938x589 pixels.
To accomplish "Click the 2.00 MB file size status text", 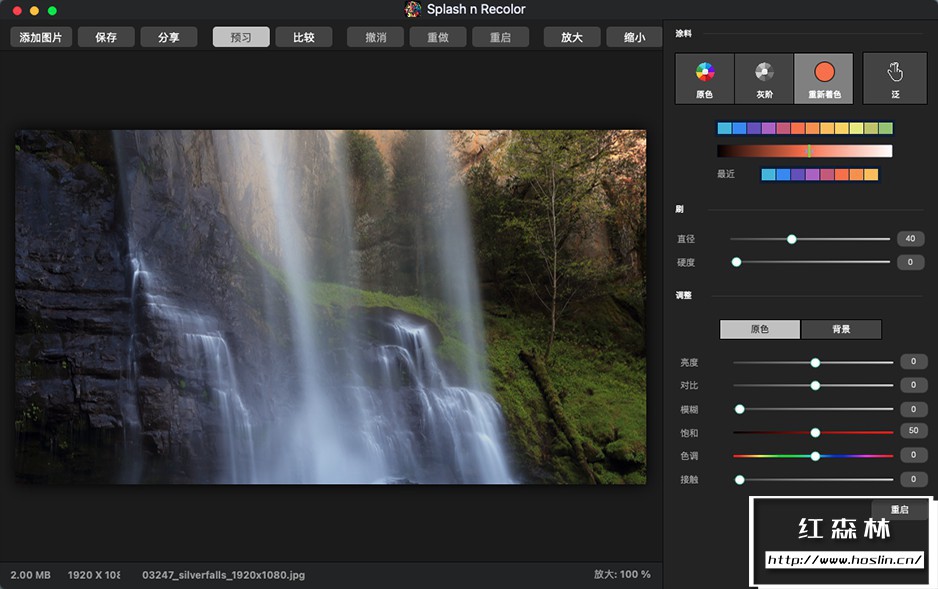I will (31, 575).
